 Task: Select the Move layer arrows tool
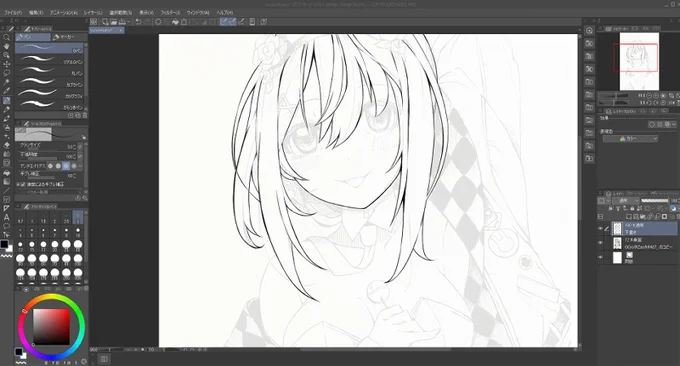point(7,64)
